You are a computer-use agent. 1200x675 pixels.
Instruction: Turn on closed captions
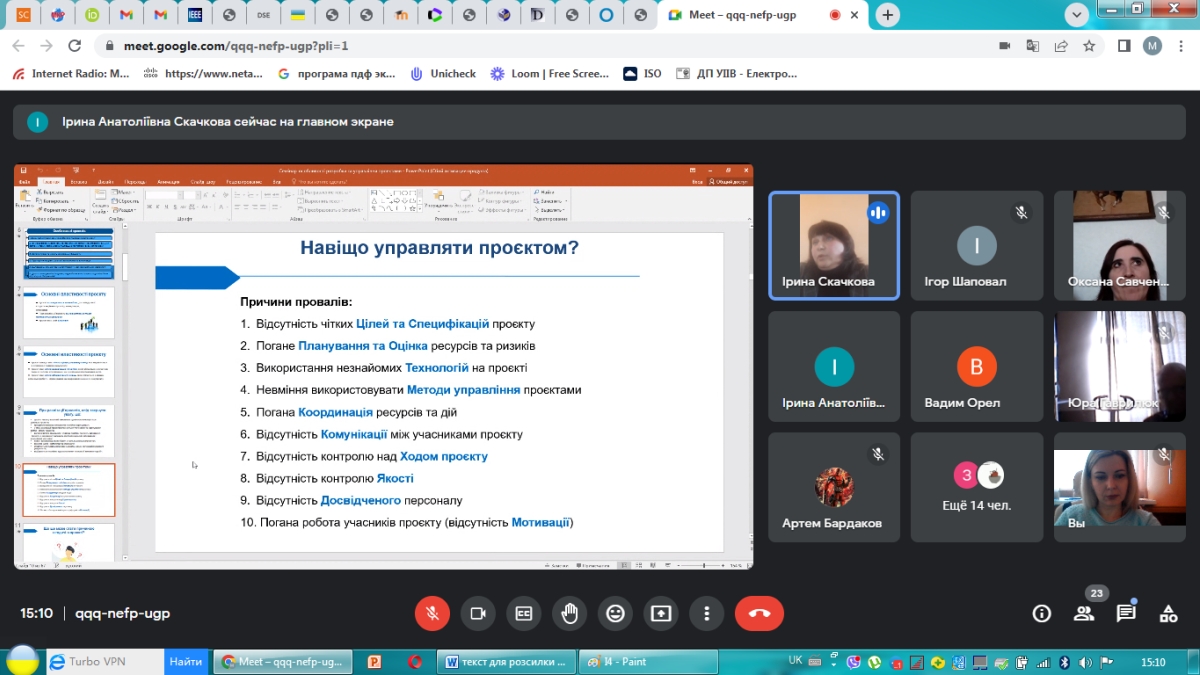523,613
